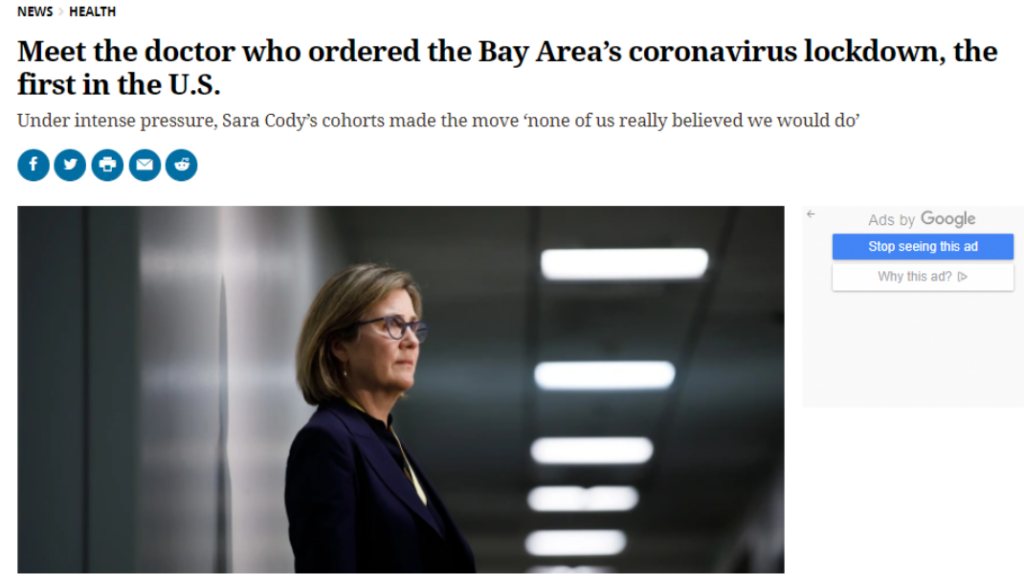Open the NEWS breadcrumb section
Viewport: 1024px width, 584px height.
point(35,12)
